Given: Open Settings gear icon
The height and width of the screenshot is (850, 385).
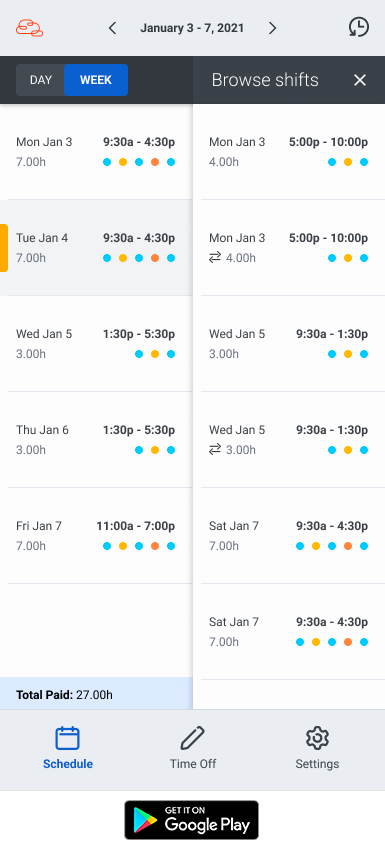Looking at the screenshot, I should point(317,738).
